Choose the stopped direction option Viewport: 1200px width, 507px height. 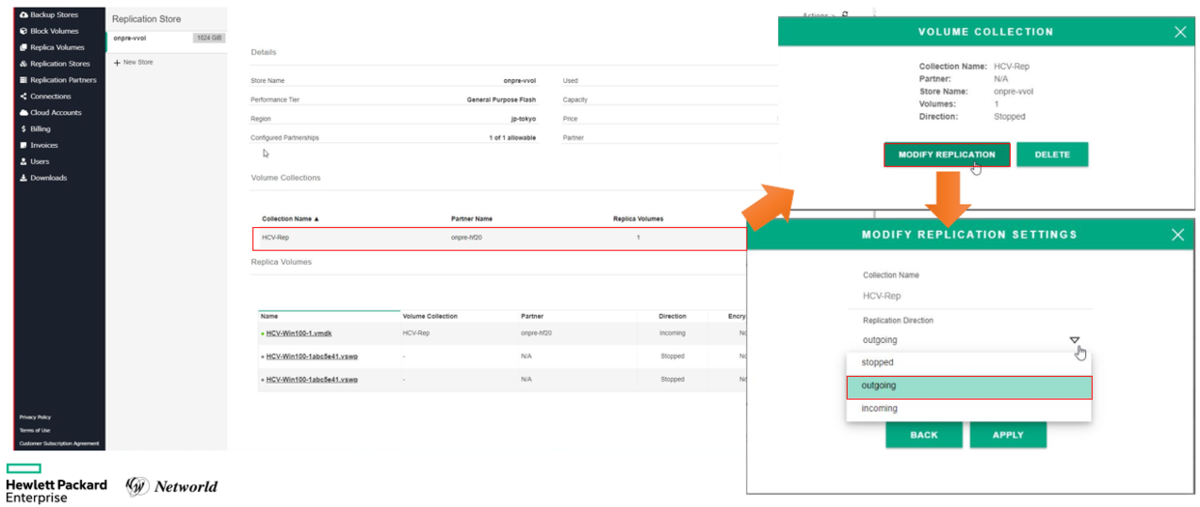969,363
